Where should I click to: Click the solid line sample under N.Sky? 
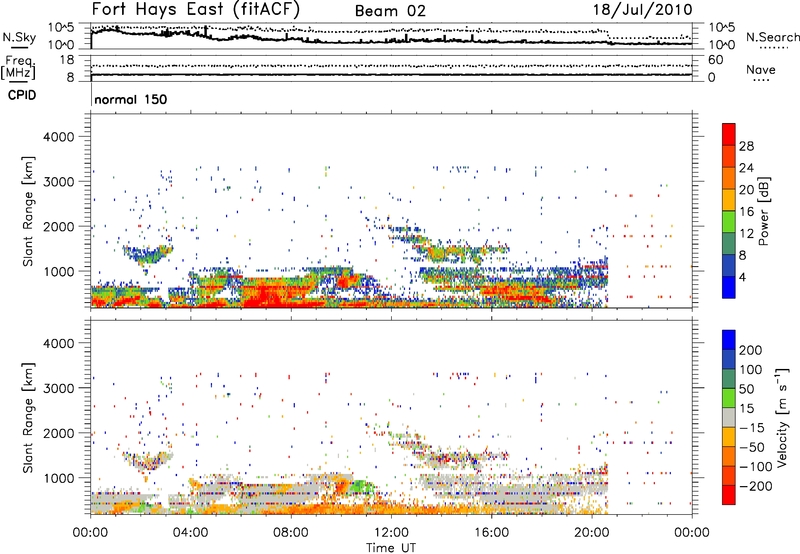pos(19,47)
